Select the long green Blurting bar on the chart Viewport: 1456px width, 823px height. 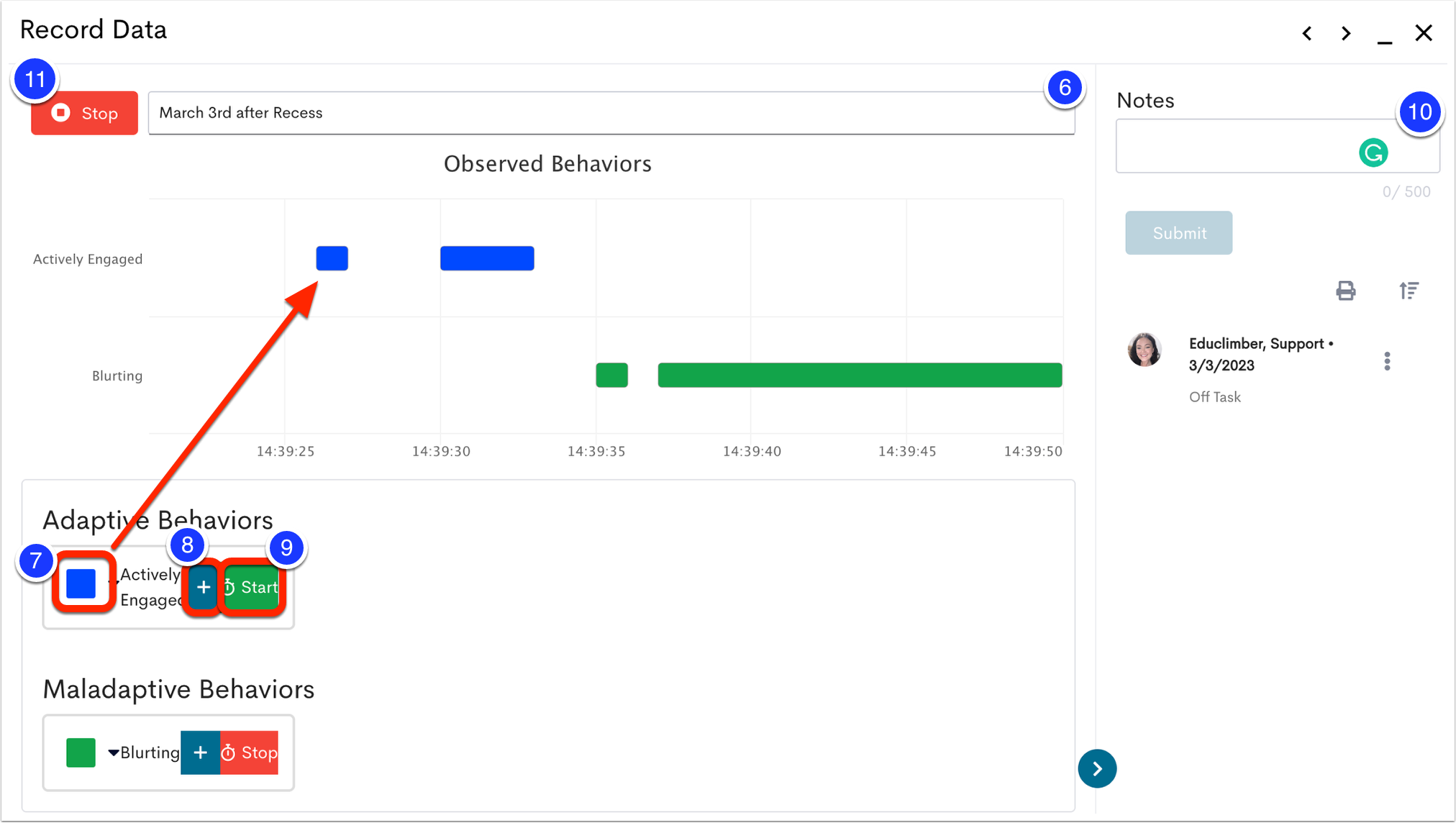click(x=860, y=375)
